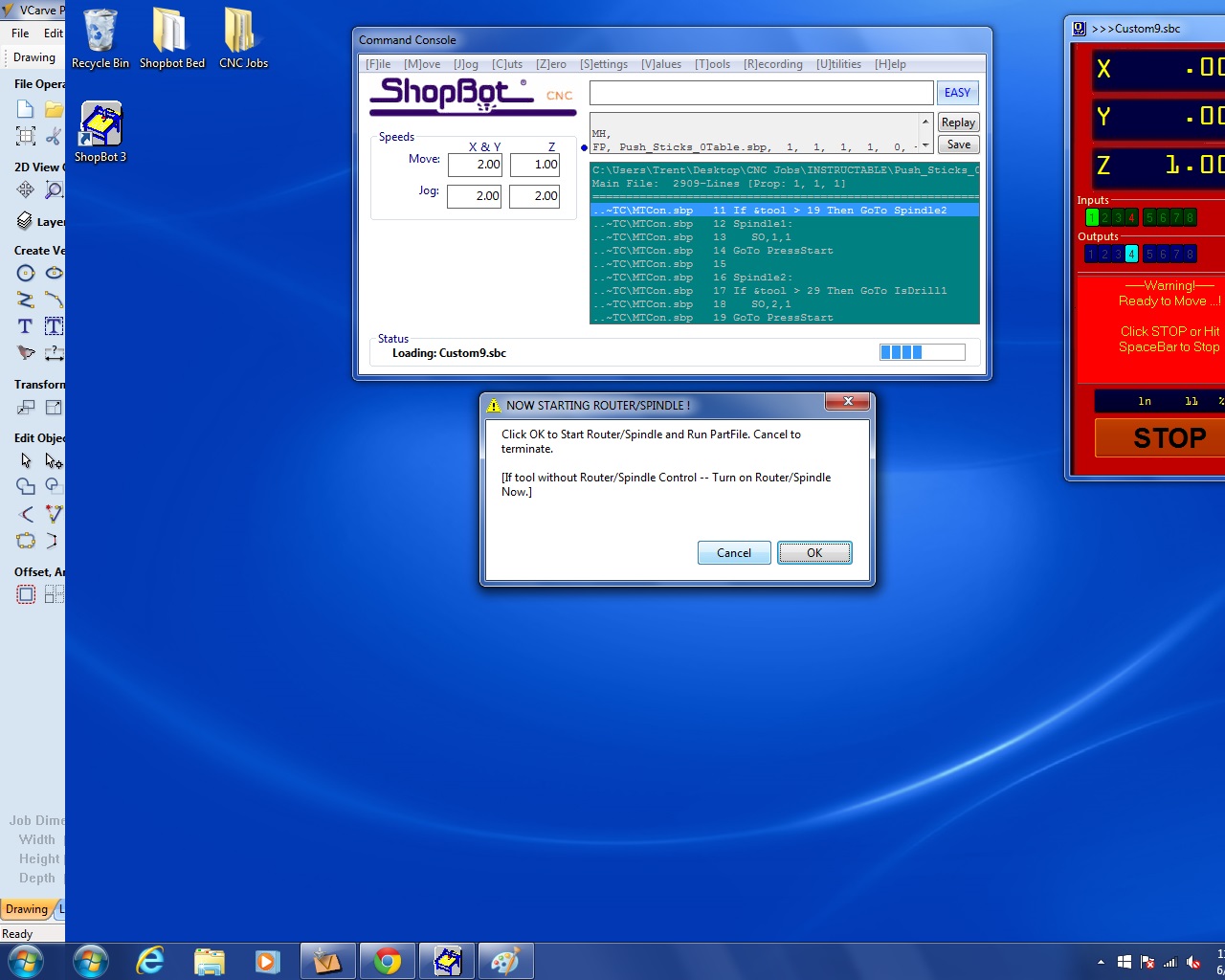This screenshot has height=980, width=1225.
Task: Click the Move Z speed field showing 1.00
Action: pyautogui.click(x=535, y=165)
